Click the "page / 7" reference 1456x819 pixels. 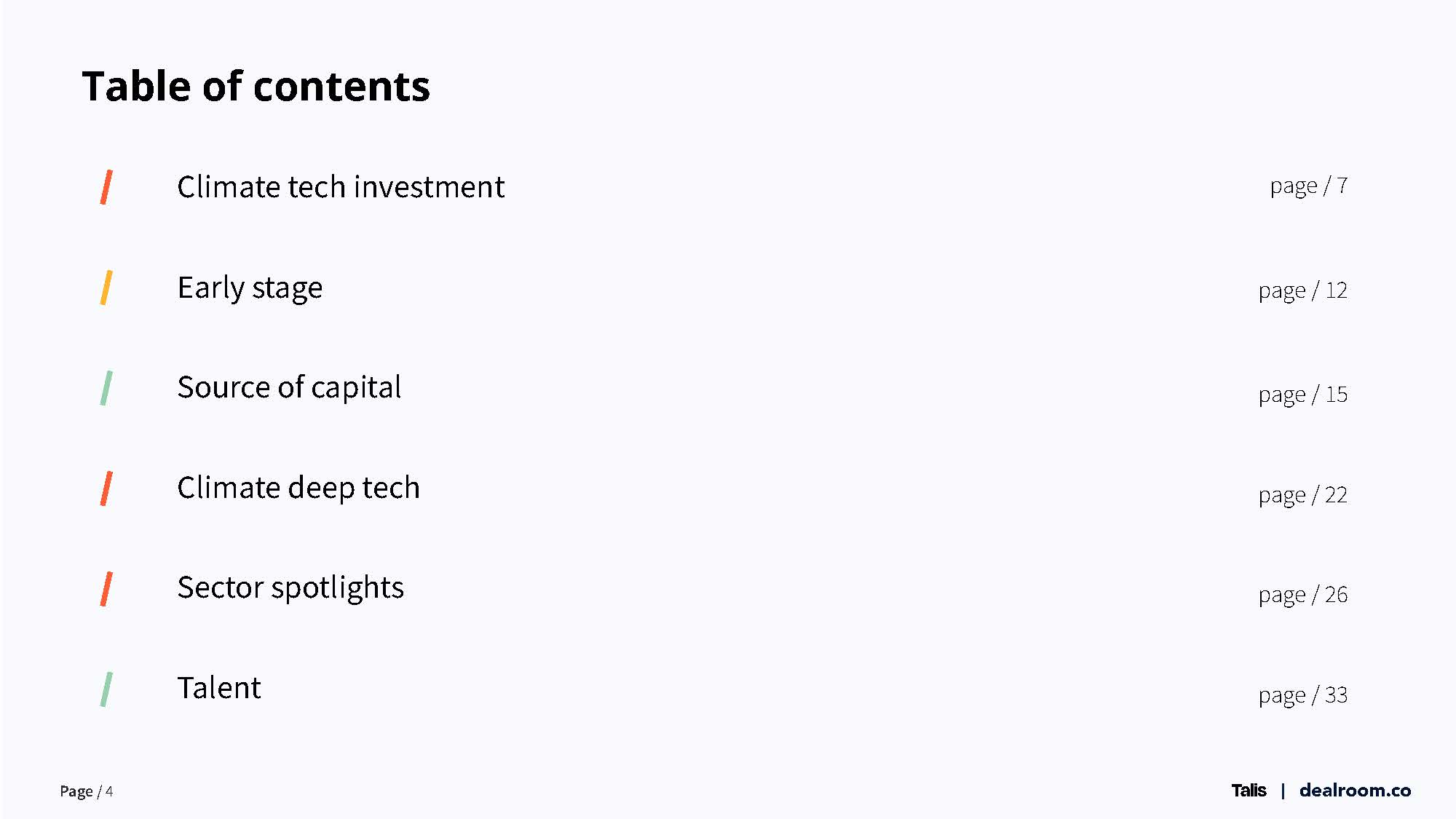[1308, 186]
